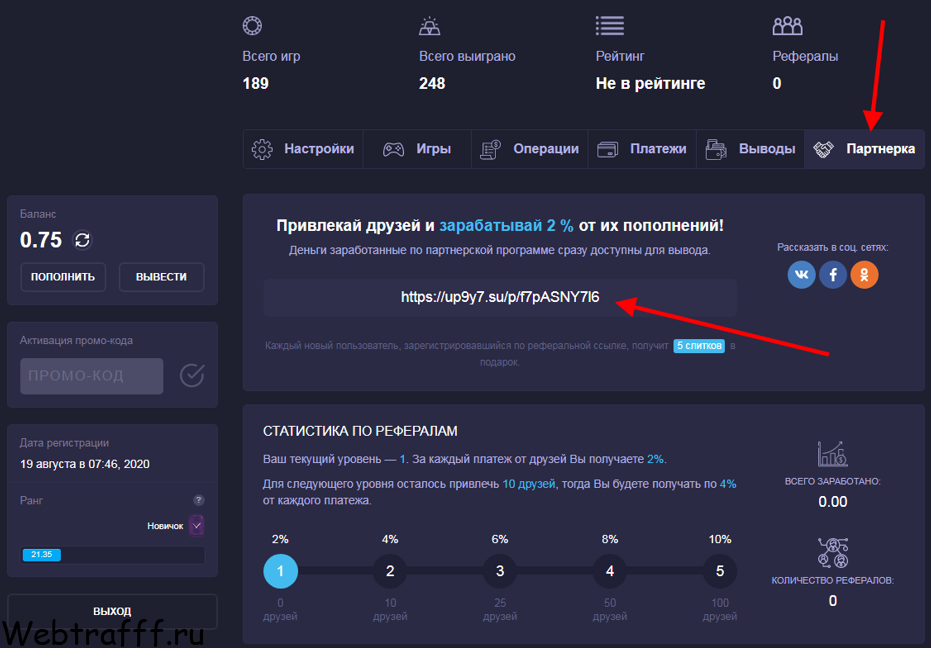
Task: Open the Операции tab
Action: tap(529, 149)
